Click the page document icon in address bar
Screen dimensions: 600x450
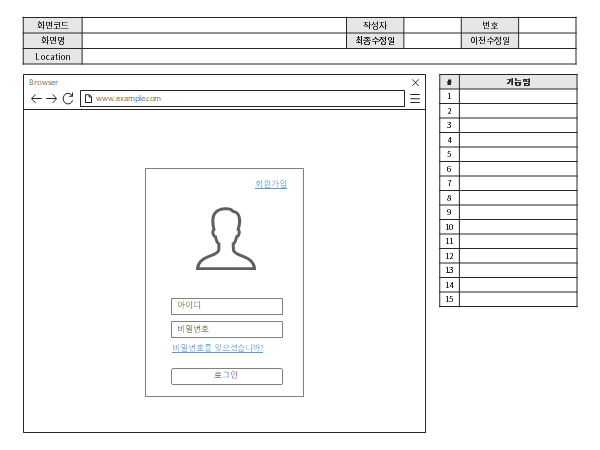(88, 98)
